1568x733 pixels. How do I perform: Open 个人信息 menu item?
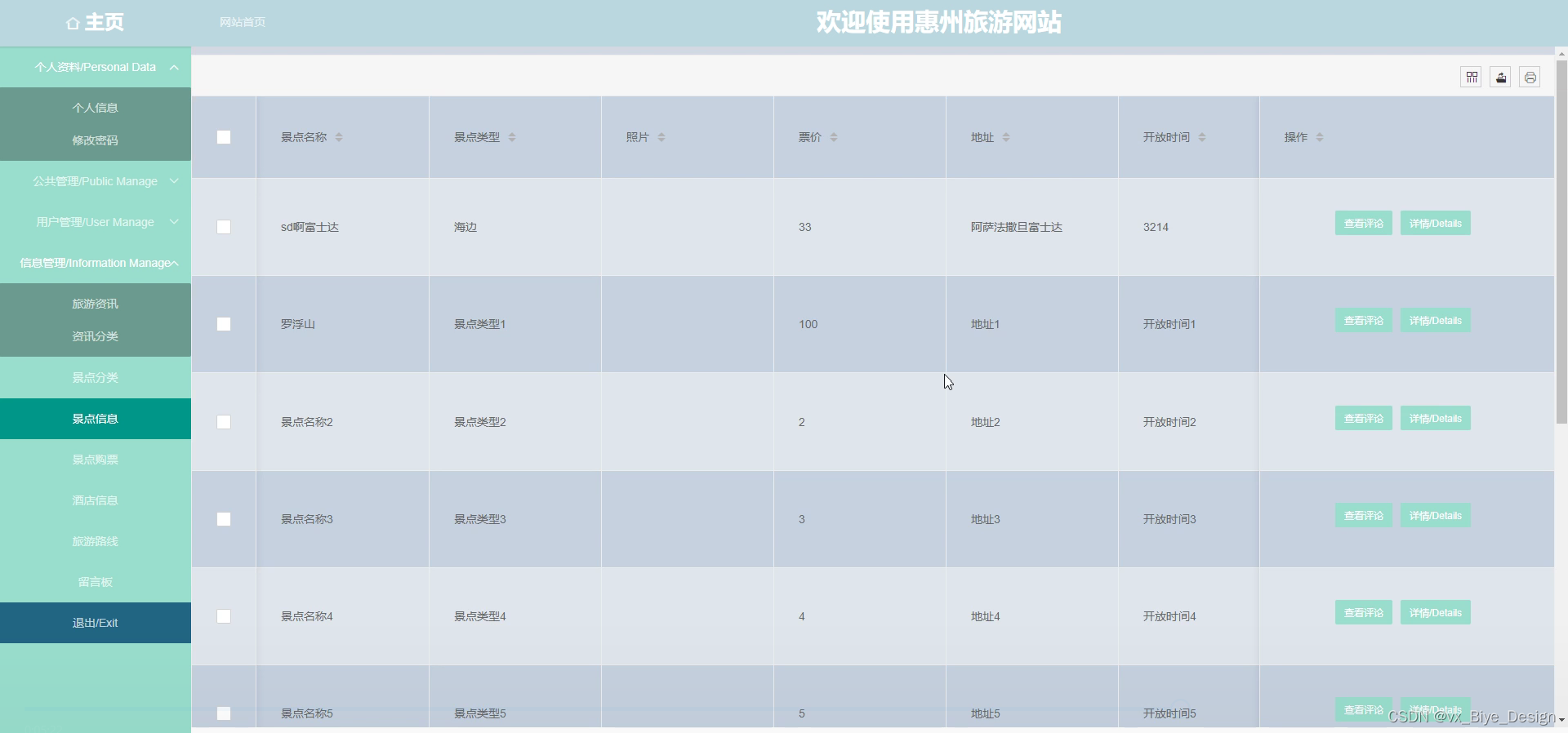(x=96, y=108)
